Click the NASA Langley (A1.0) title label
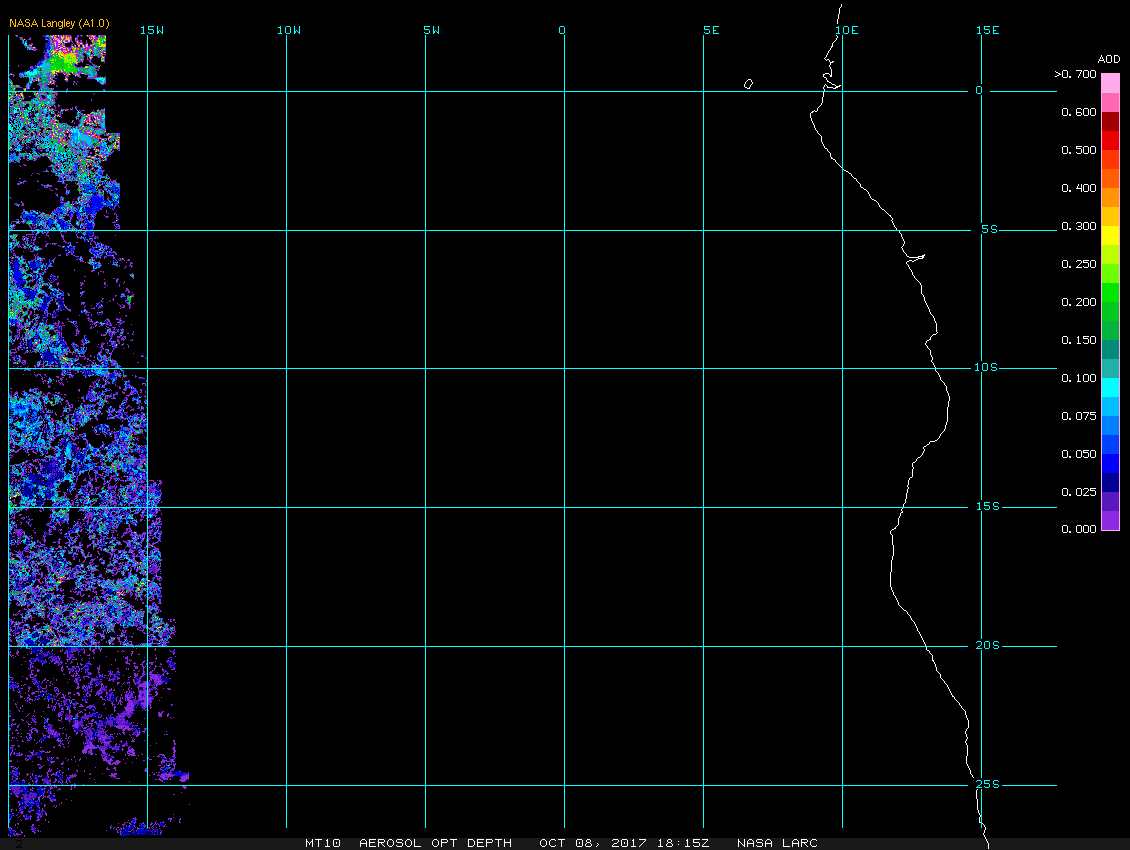This screenshot has width=1130, height=850. (x=59, y=23)
